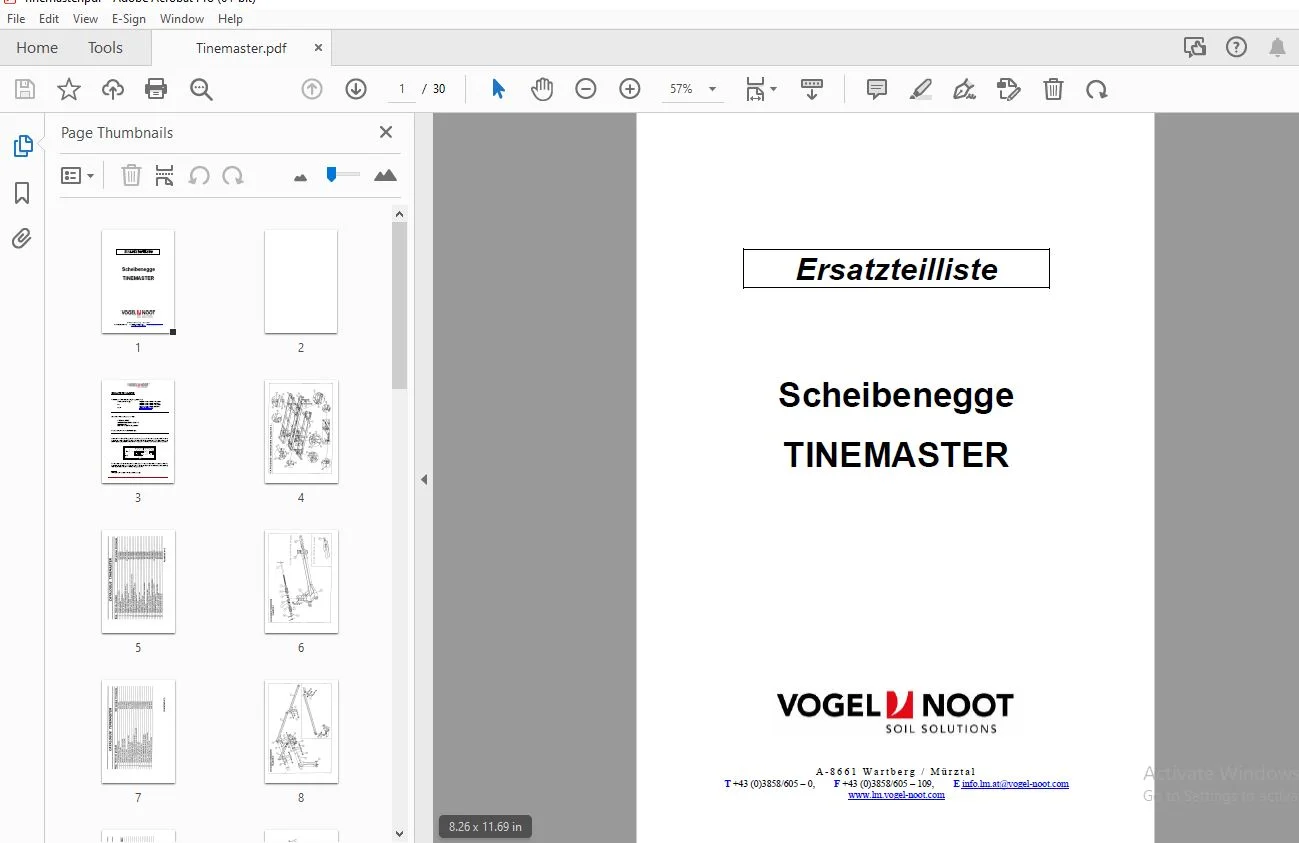Click the upload to cloud icon
The image size is (1299, 843).
[x=113, y=89]
